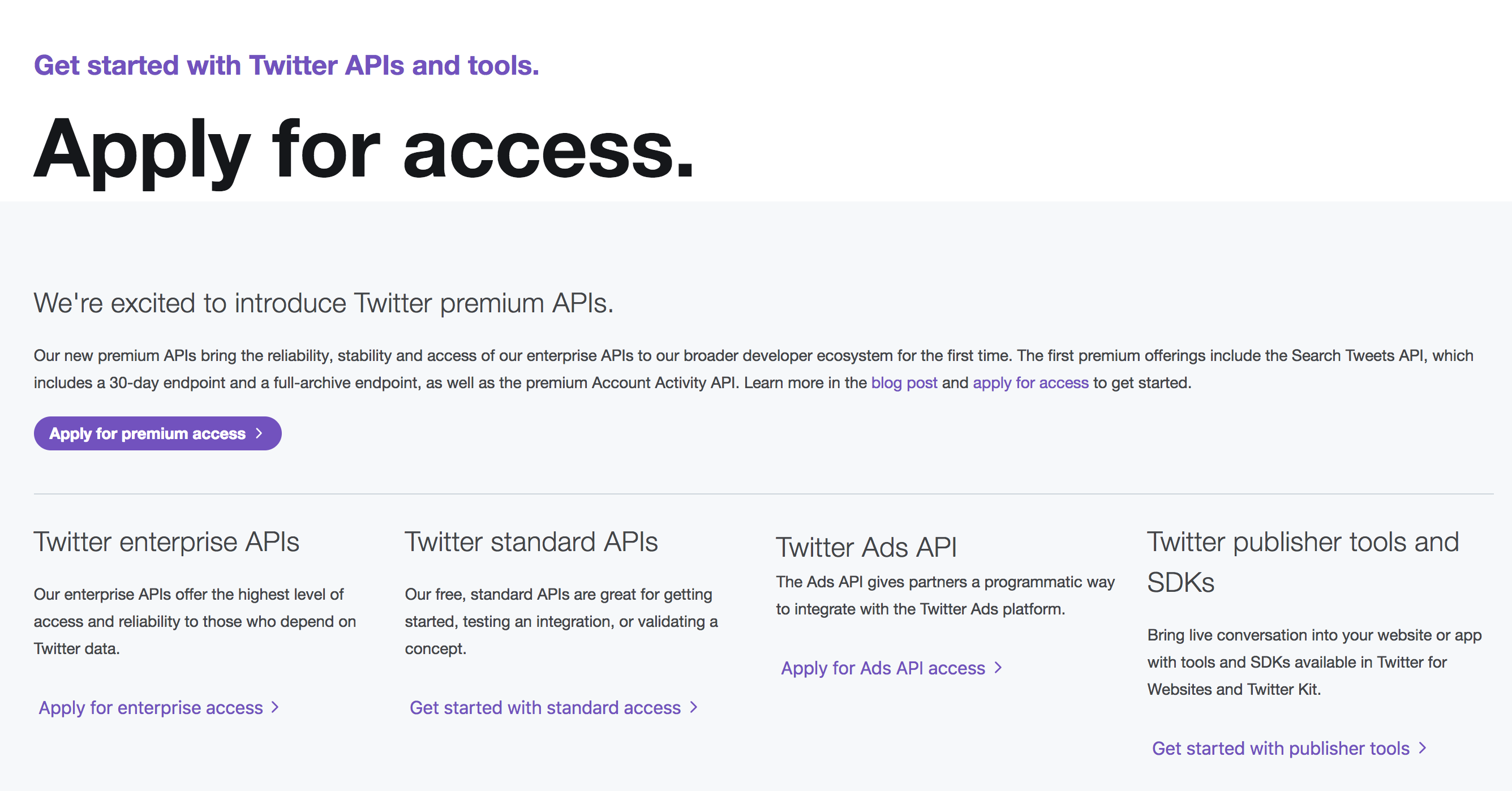Click the chevron after 'Get started with standard access'
The width and height of the screenshot is (1512, 791).
pos(694,708)
